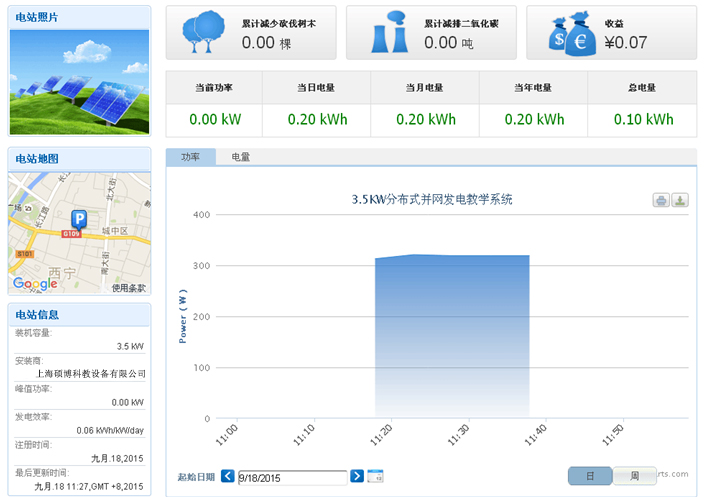Open the 使用条款 link on the map
Screen dimensions: 707x497
click(x=128, y=288)
